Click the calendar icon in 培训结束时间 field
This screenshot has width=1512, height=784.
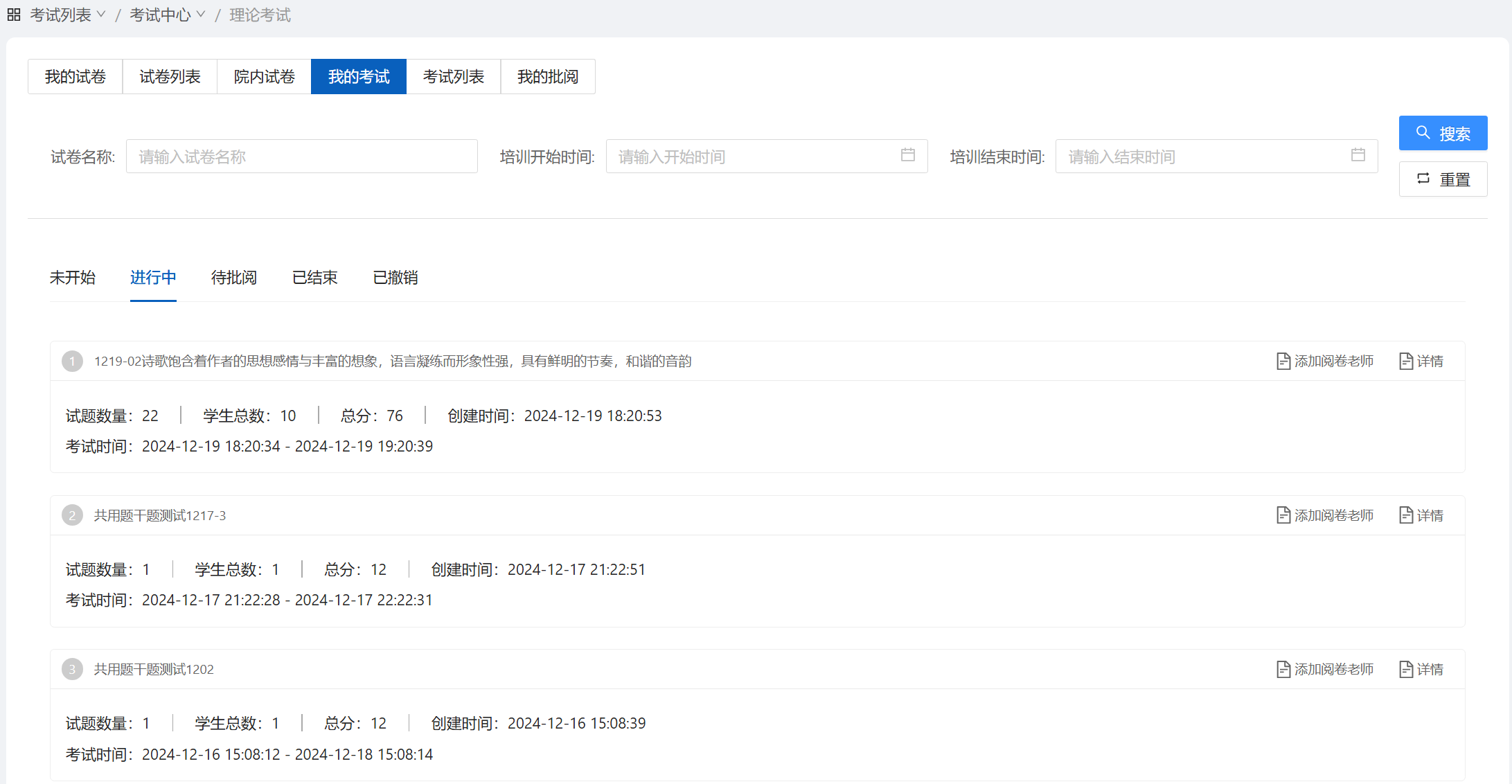[1358, 155]
